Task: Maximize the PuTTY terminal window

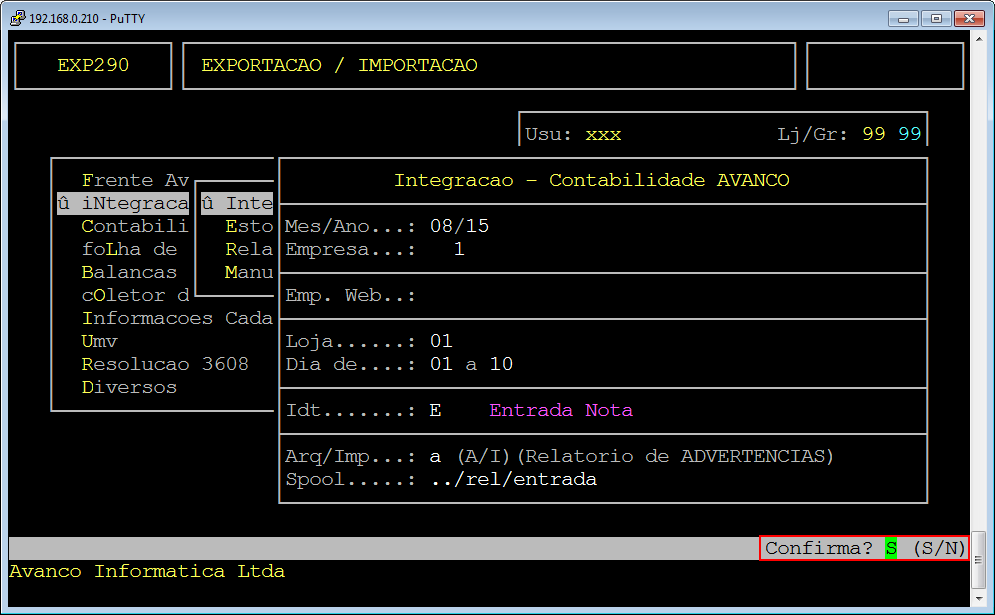Action: click(936, 18)
